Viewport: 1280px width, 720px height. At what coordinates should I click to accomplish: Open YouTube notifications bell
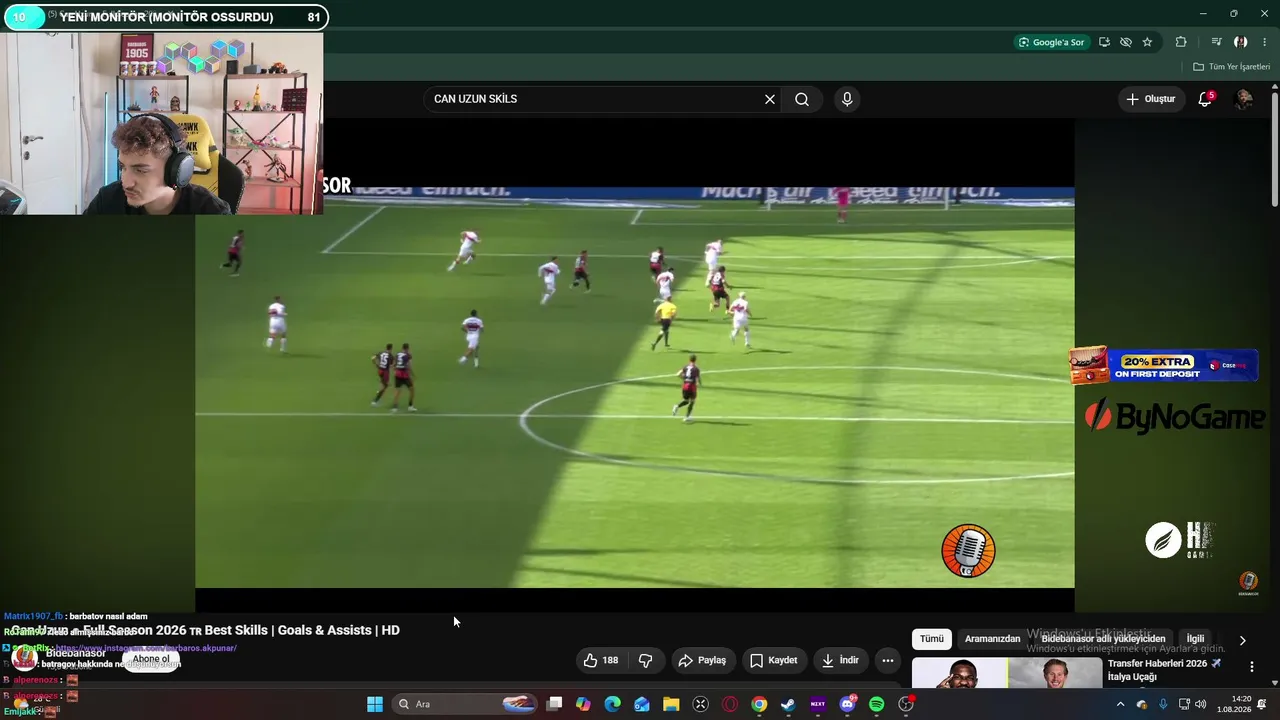pos(1205,99)
